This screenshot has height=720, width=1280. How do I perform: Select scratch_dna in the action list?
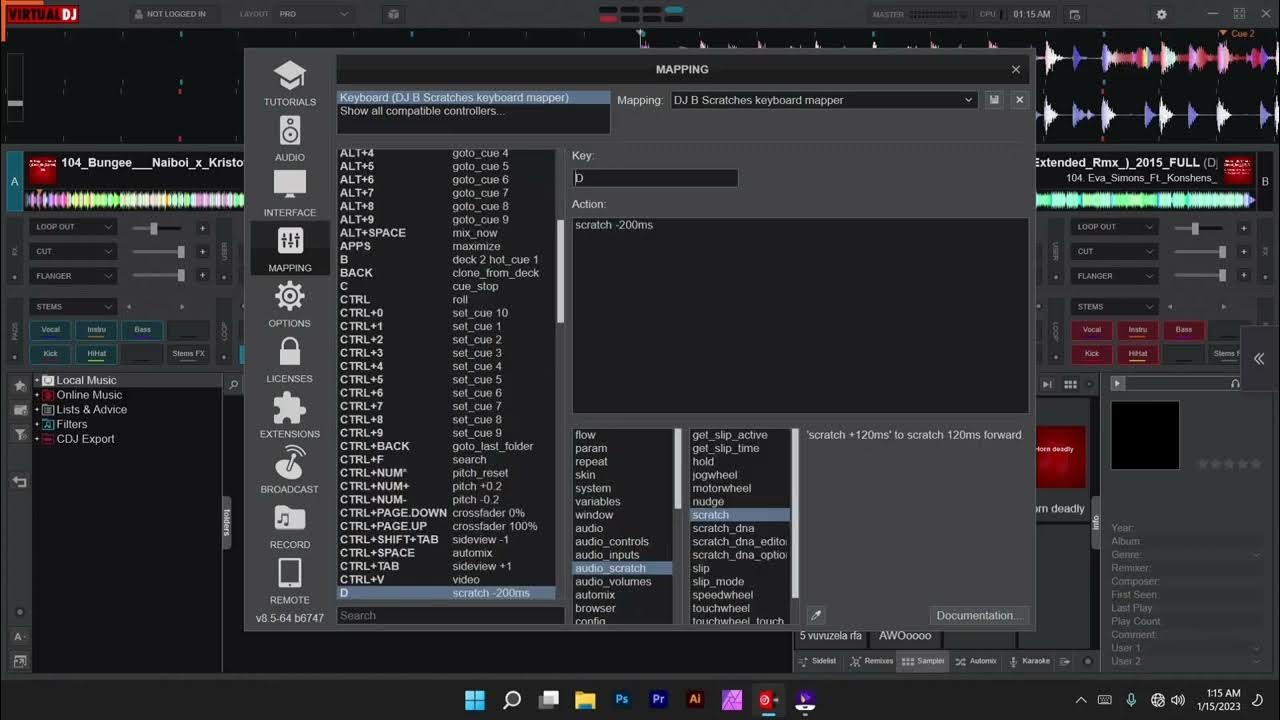[740, 528]
